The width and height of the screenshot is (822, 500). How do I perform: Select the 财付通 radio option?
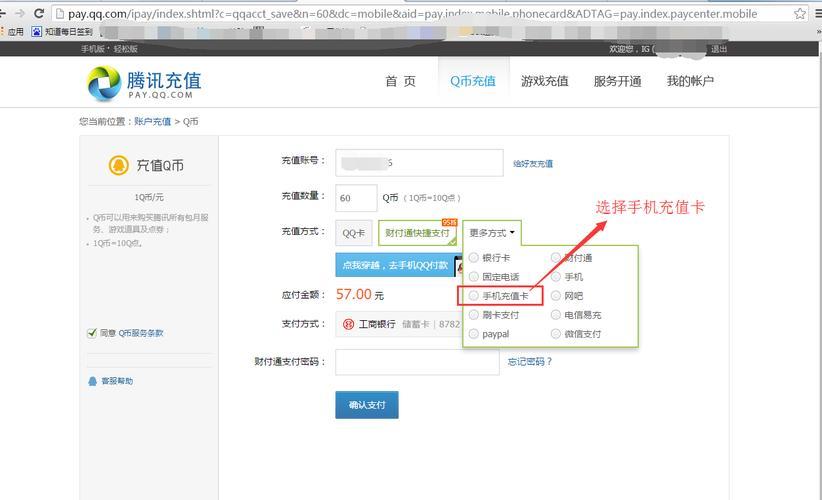point(556,257)
